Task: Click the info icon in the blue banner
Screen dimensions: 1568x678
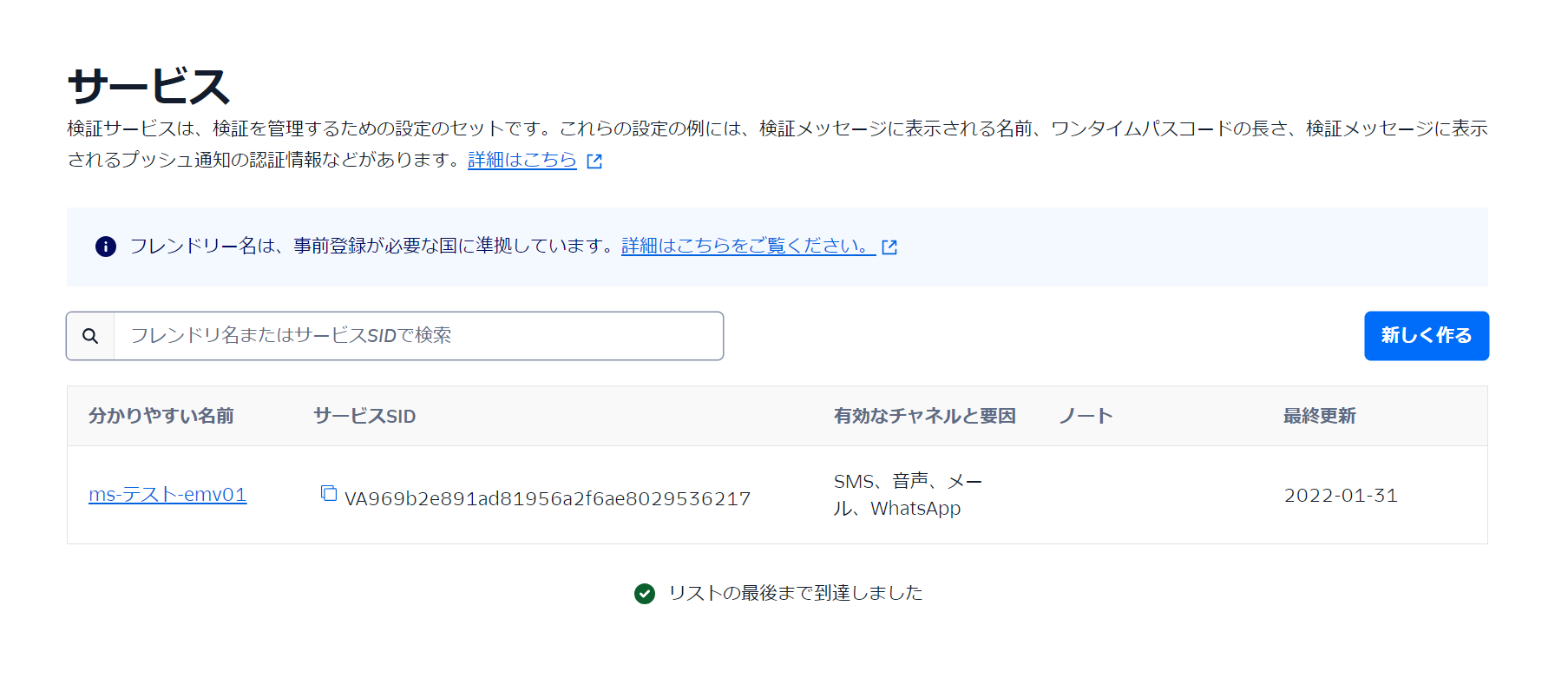Action: coord(105,246)
